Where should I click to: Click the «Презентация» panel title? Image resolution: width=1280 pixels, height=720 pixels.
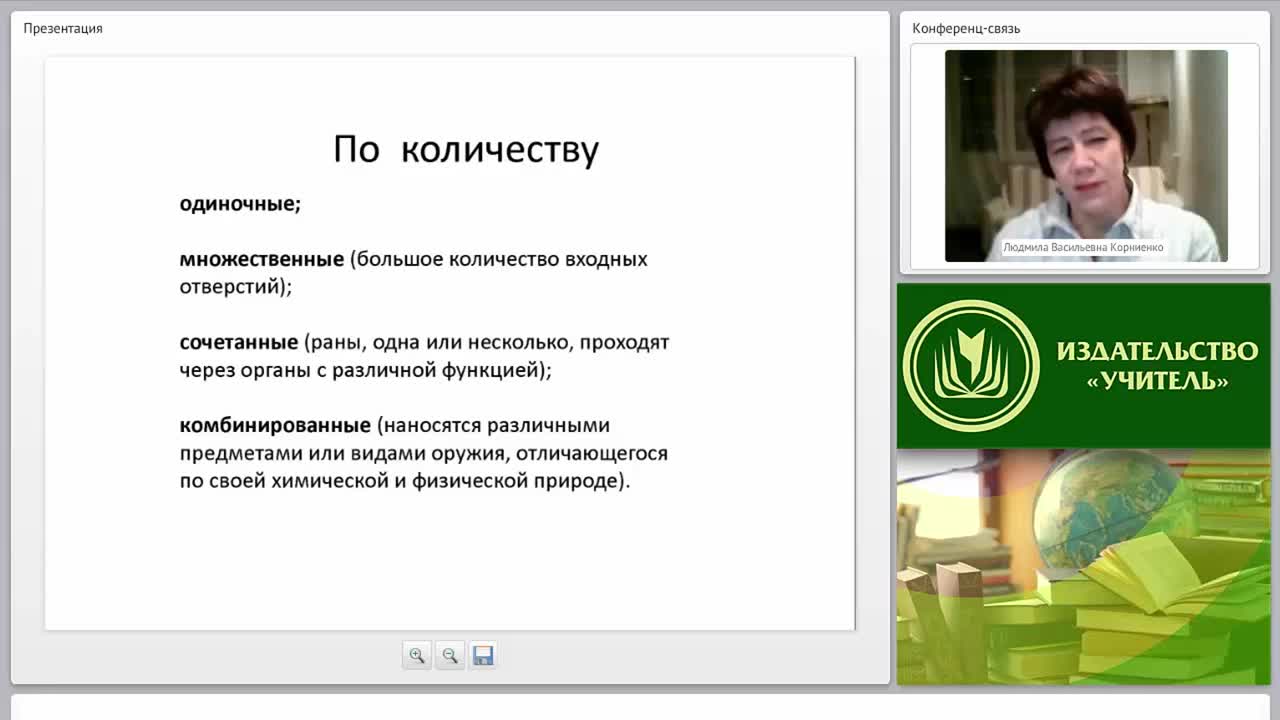pyautogui.click(x=63, y=28)
